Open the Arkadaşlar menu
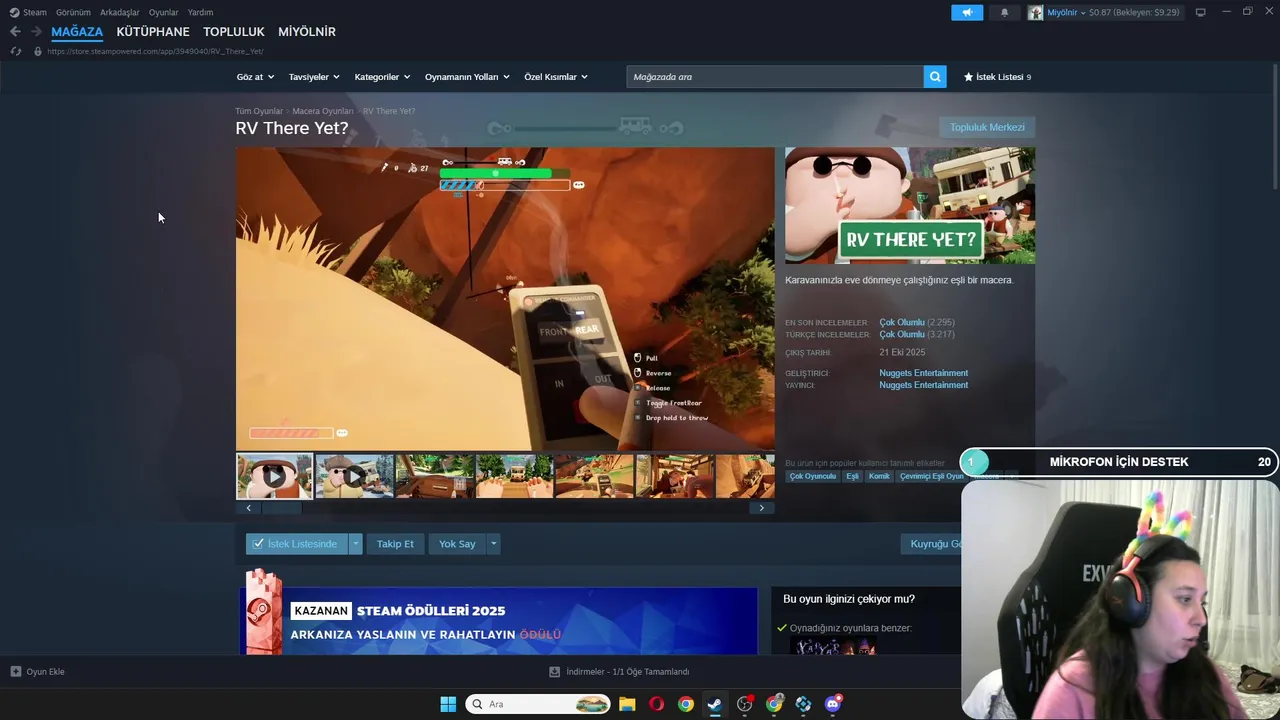The image size is (1280, 720). tap(120, 13)
